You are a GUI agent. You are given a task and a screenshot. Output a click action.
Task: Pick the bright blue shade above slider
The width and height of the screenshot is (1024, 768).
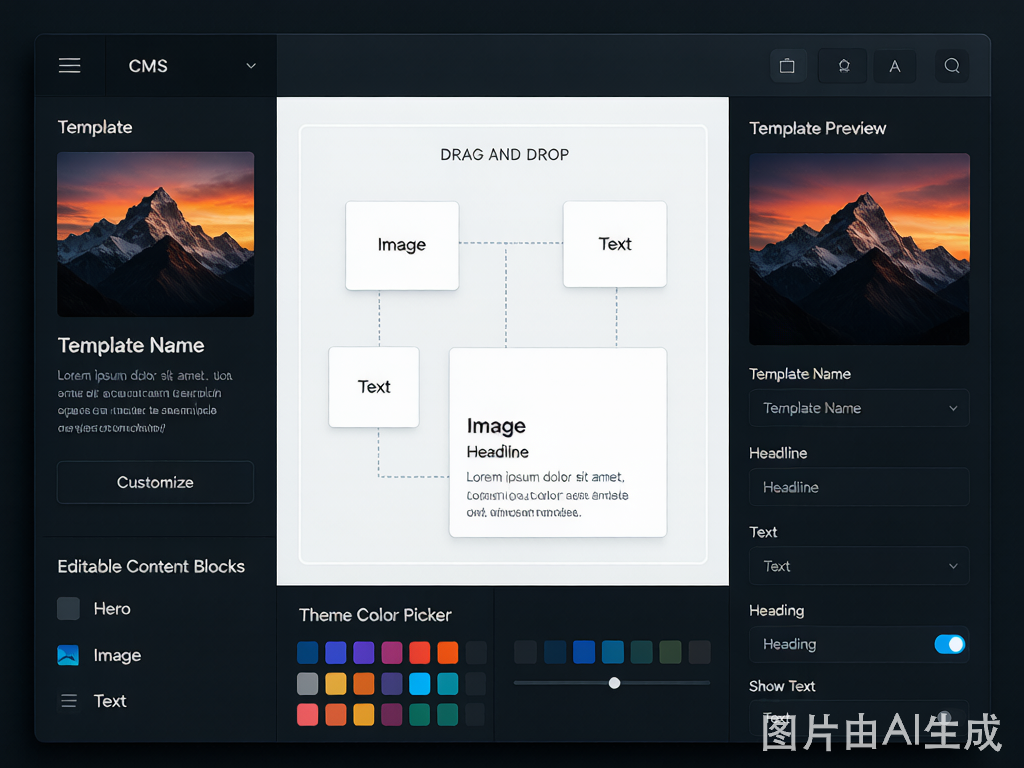tap(584, 652)
